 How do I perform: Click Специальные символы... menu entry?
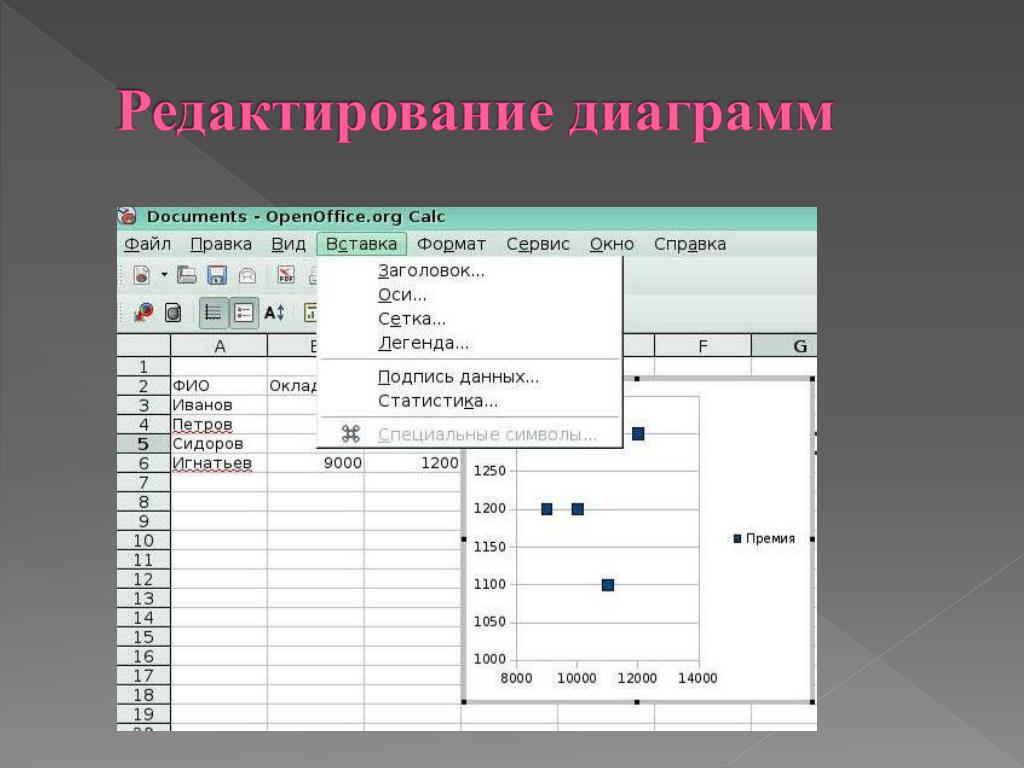pyautogui.click(x=470, y=434)
